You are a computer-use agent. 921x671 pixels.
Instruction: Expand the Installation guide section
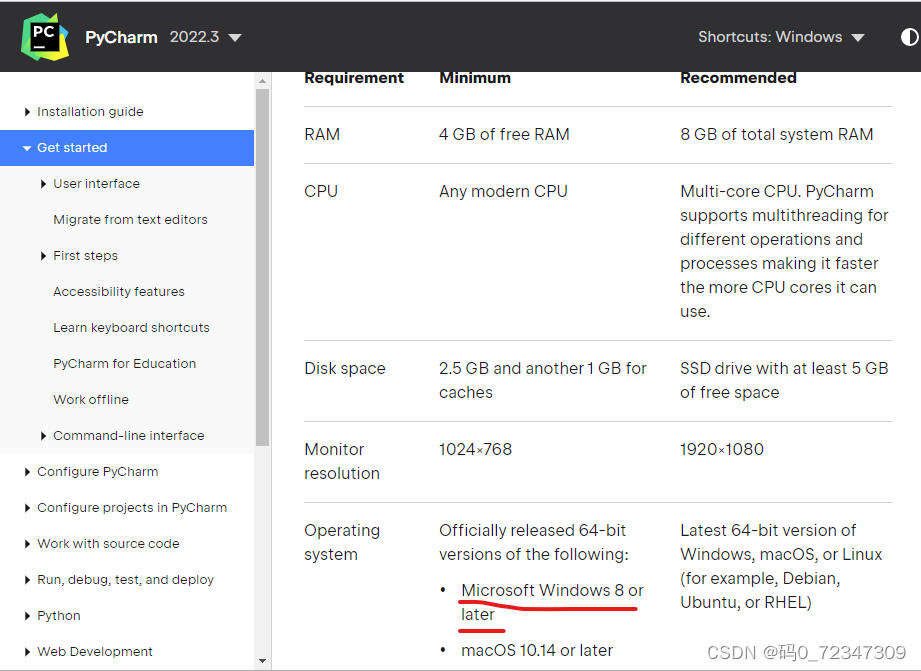pos(26,112)
